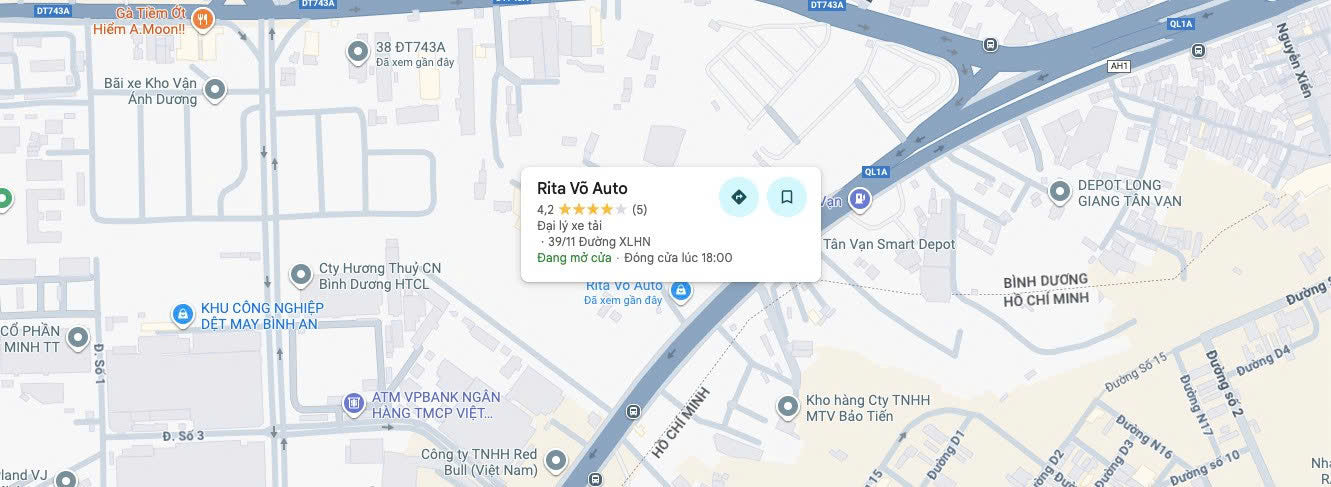Viewport: 1331px width, 487px height.
Task: Open directions from the Rita Võ Auto card
Action: 739,197
